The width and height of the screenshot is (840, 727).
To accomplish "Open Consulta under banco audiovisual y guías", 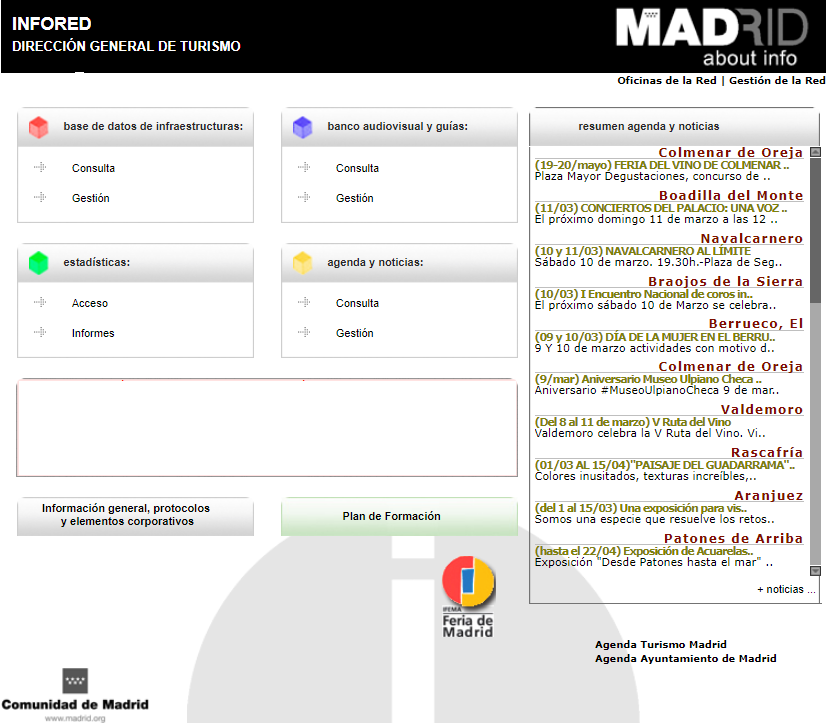I will (357, 168).
